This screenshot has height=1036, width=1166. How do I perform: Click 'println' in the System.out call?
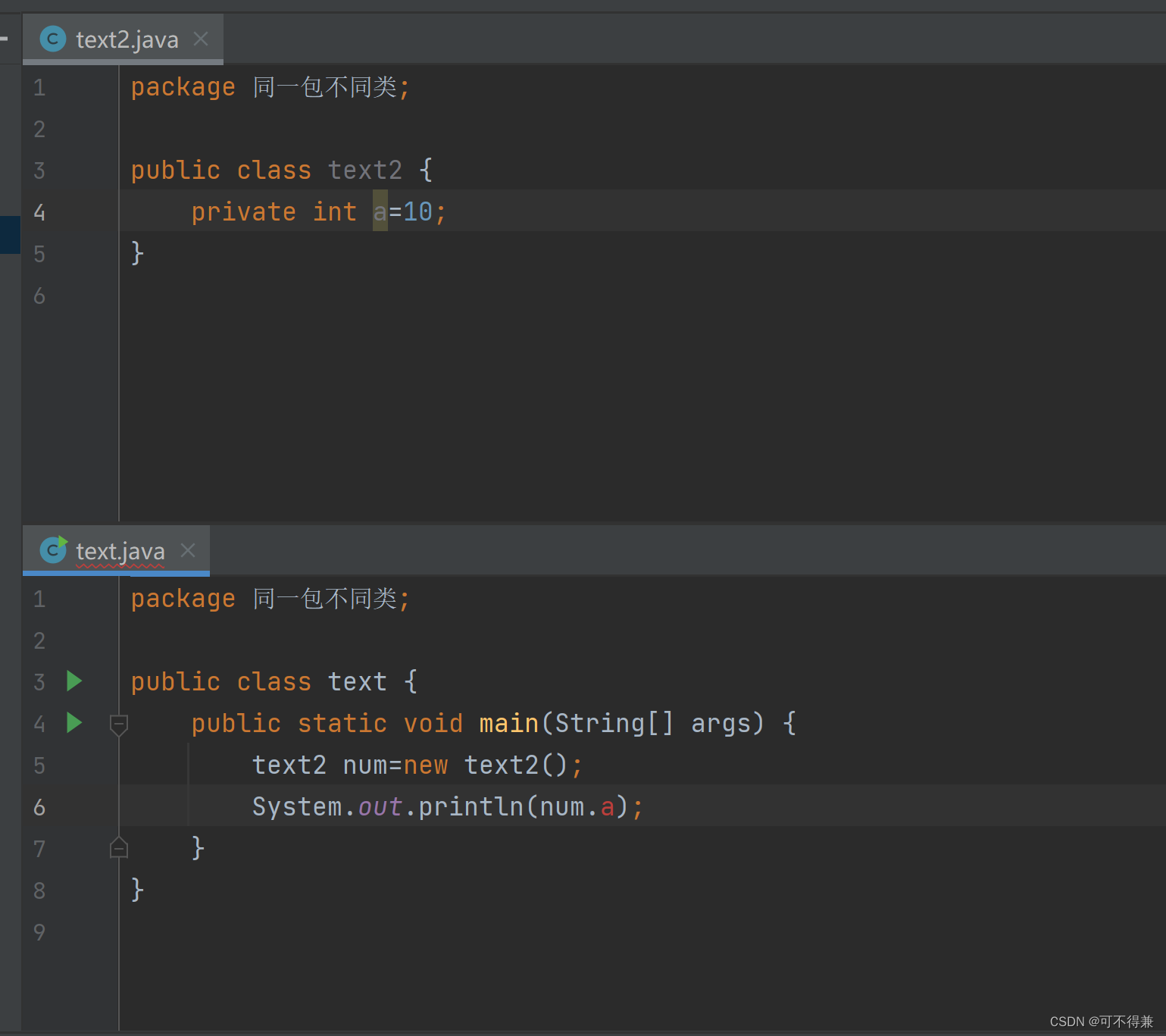point(470,807)
